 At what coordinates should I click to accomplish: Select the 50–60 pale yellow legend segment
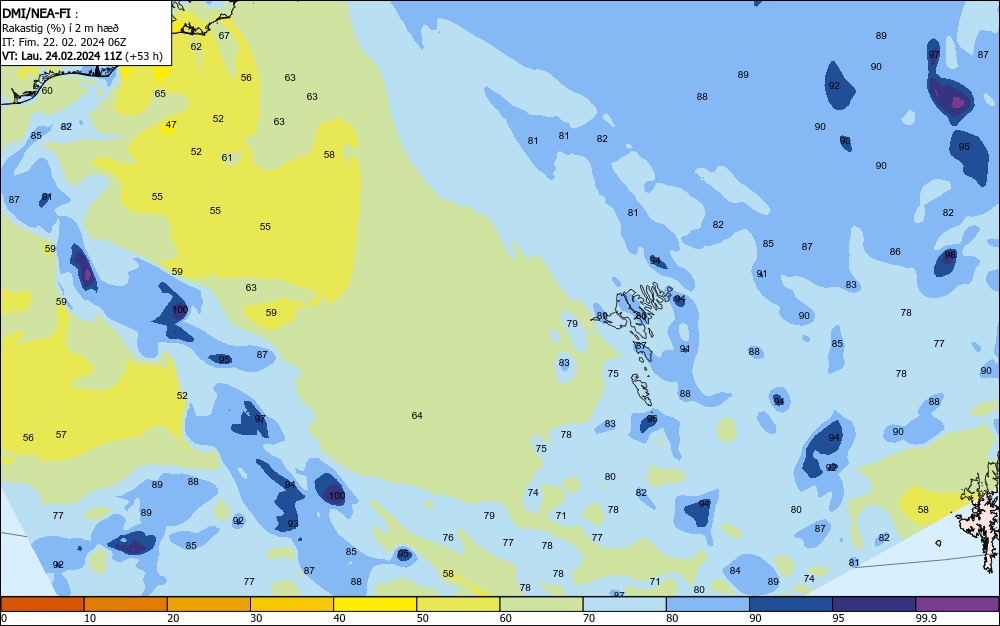pos(458,604)
